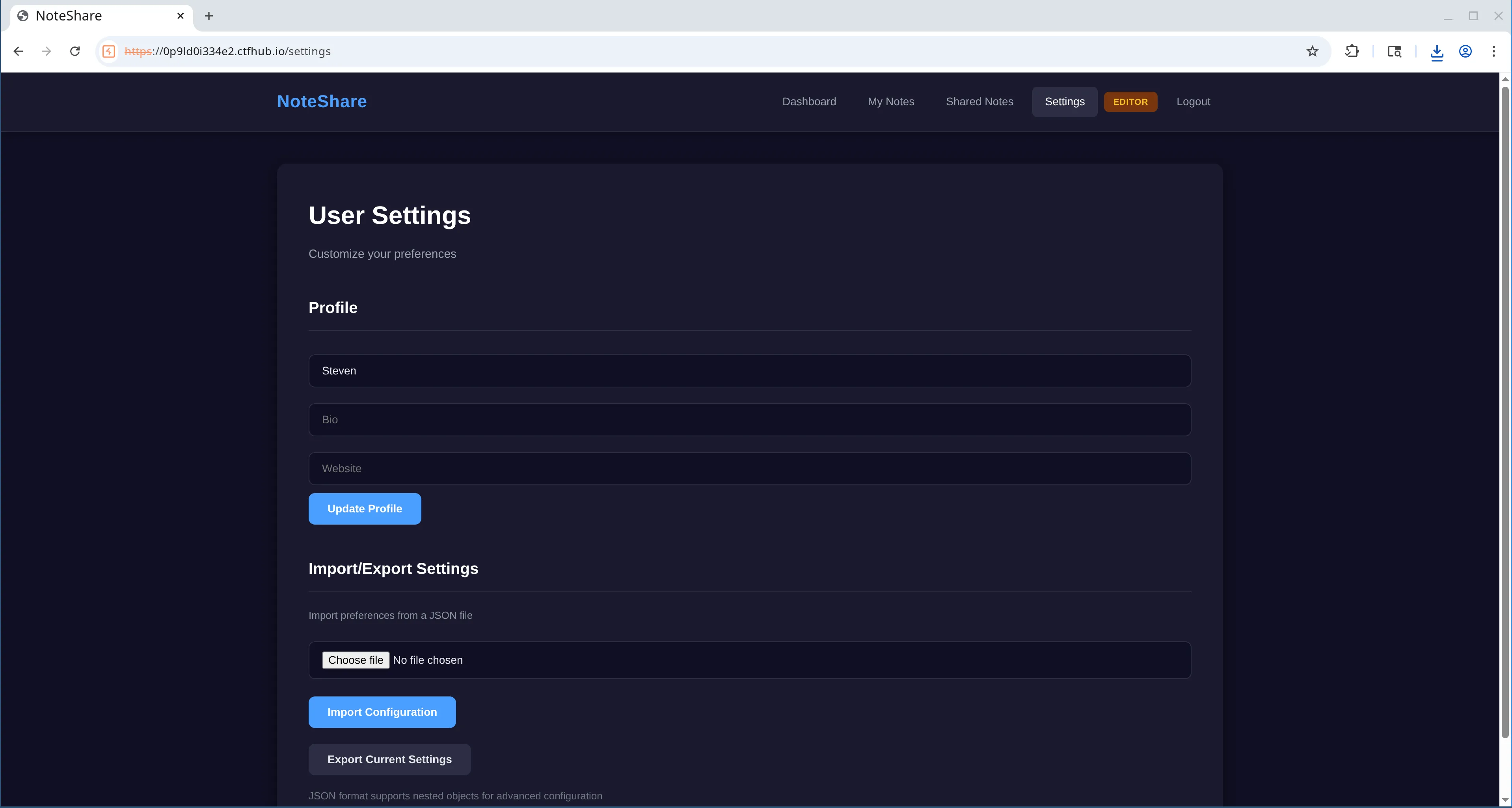Open the Chrome three-dot menu
The image size is (1512, 808).
tap(1494, 51)
